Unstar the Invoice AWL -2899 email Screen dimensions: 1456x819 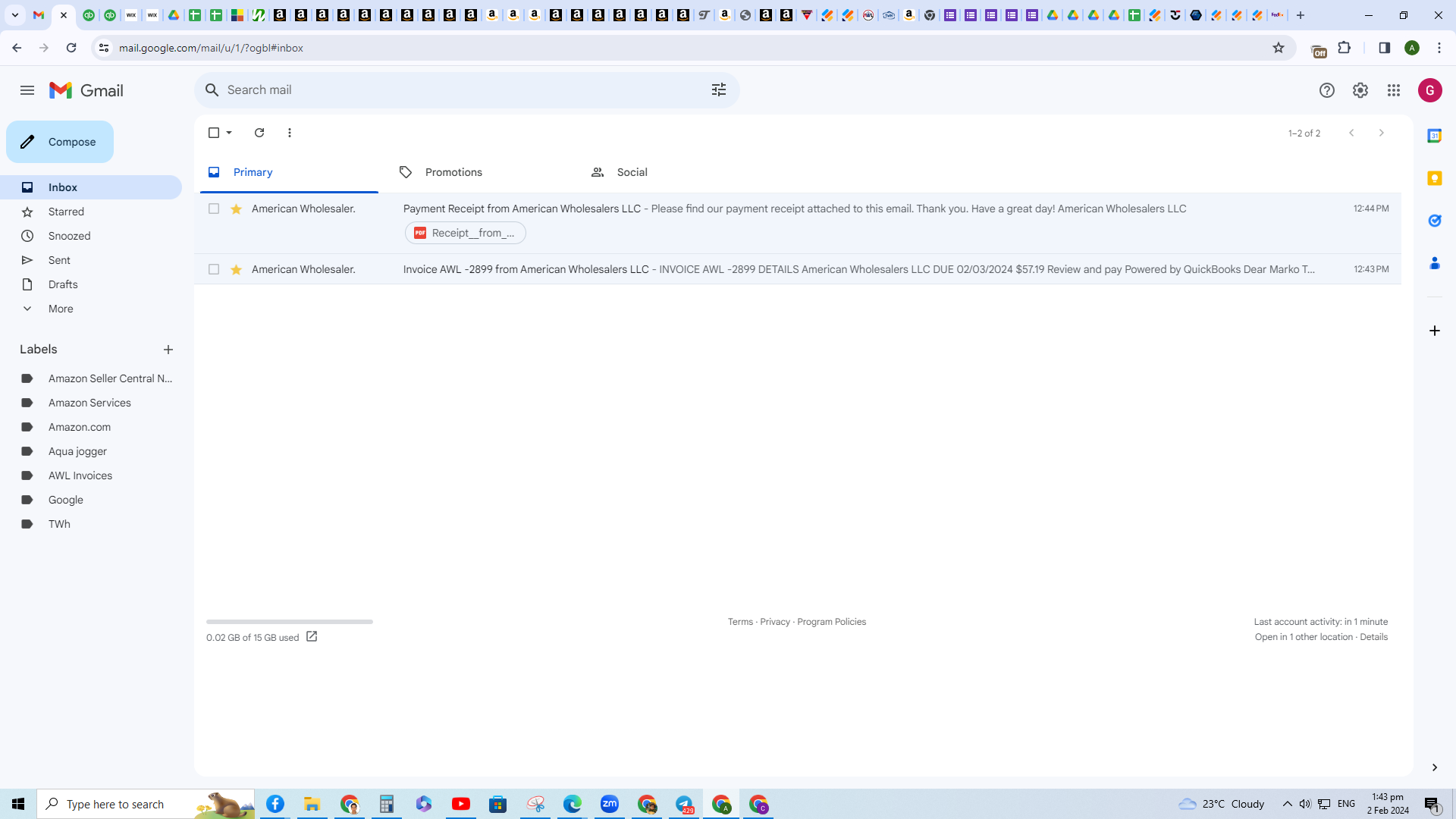(237, 269)
